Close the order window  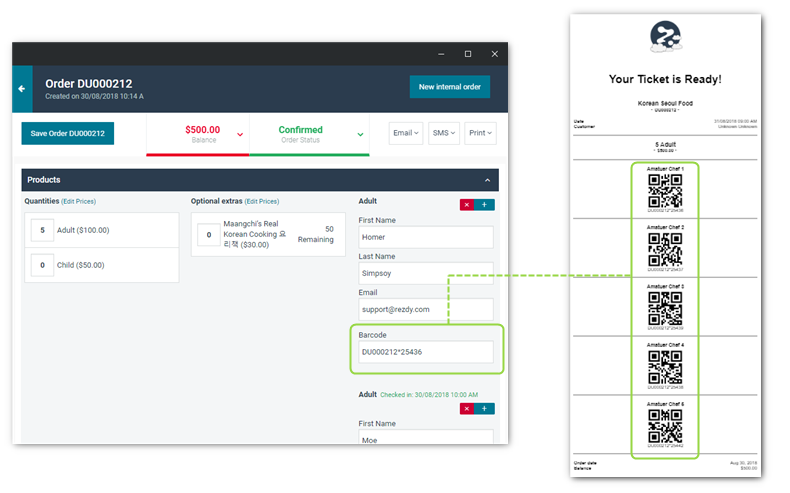(x=494, y=54)
